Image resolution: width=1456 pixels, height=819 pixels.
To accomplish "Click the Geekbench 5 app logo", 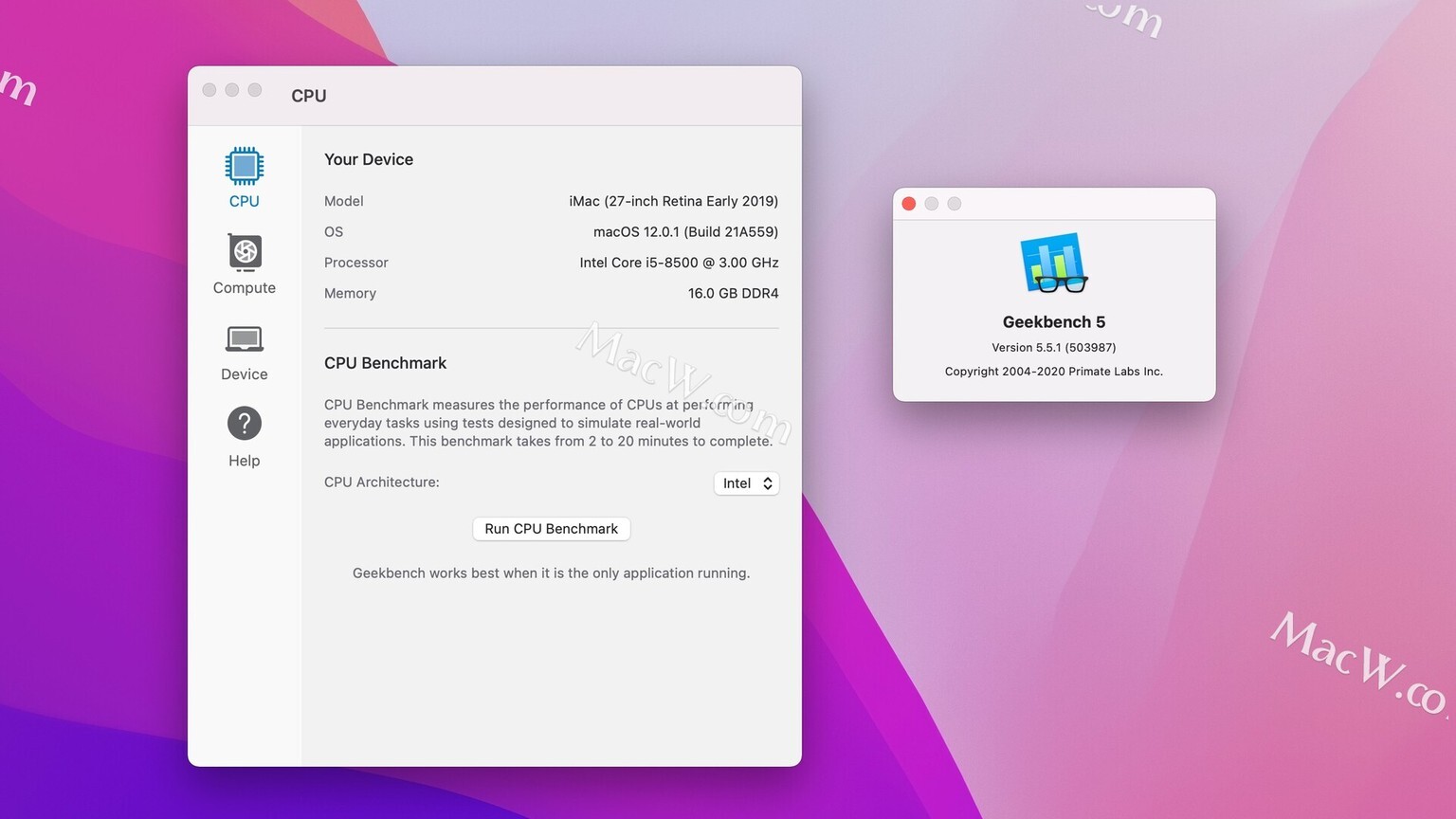I will [x=1053, y=264].
